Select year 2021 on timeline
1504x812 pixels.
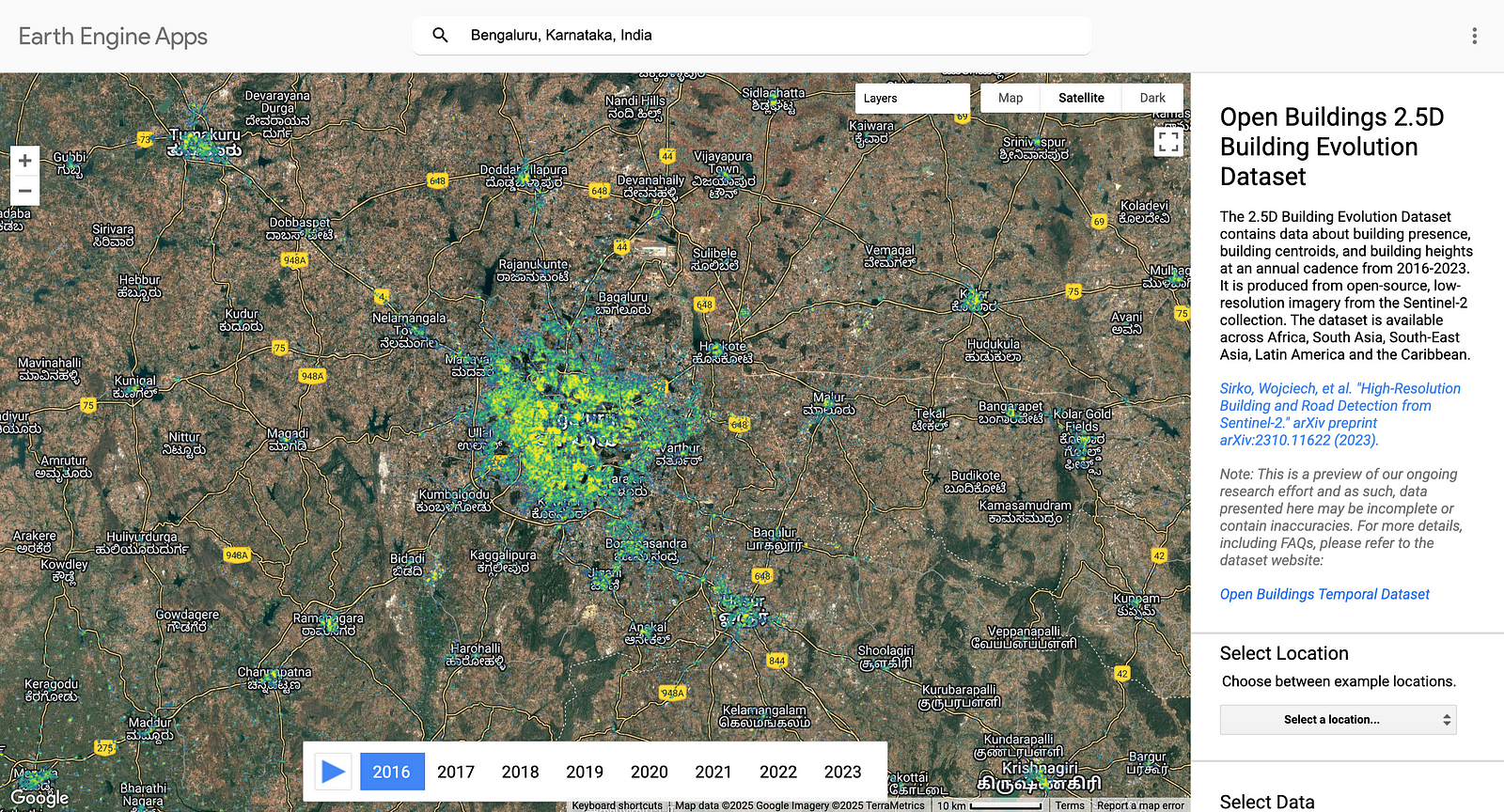tap(713, 772)
